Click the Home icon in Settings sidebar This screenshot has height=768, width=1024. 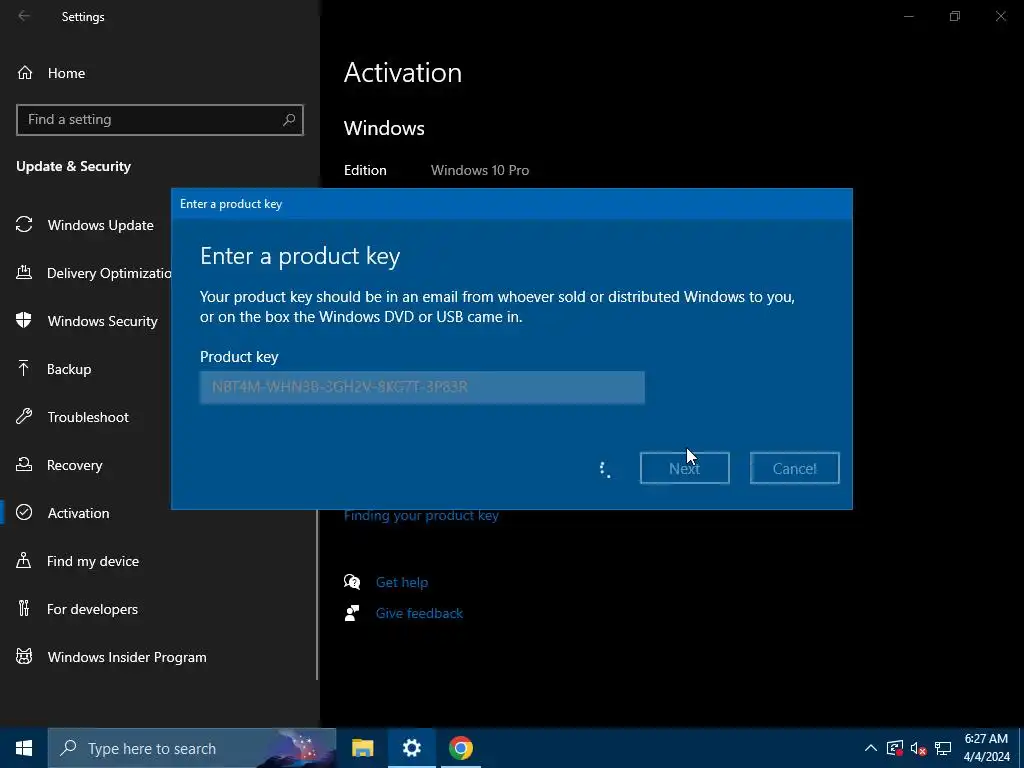click(25, 72)
